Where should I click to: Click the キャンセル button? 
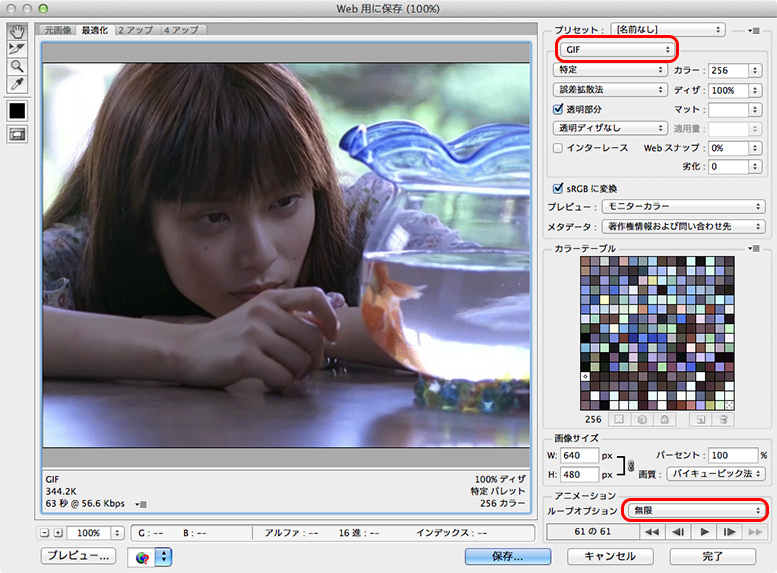coord(610,556)
